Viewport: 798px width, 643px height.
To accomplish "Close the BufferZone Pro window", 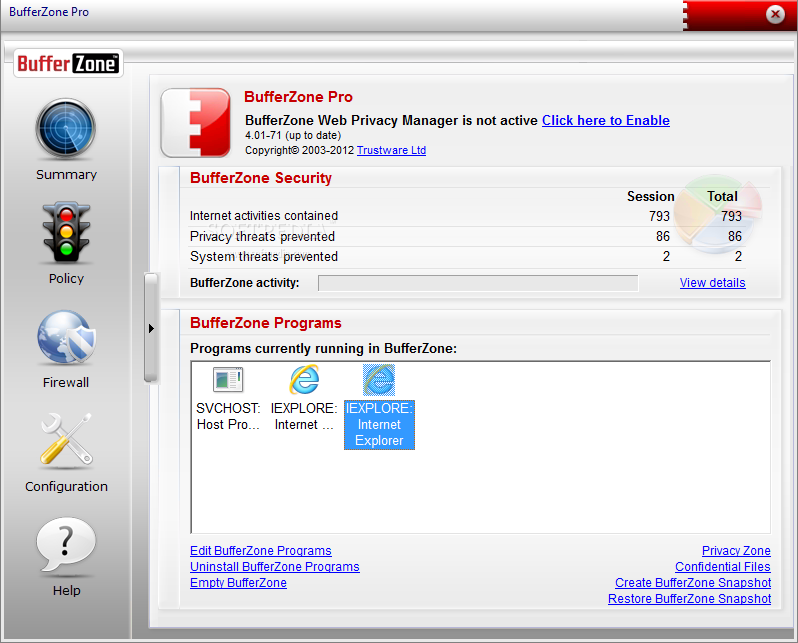I will click(774, 15).
